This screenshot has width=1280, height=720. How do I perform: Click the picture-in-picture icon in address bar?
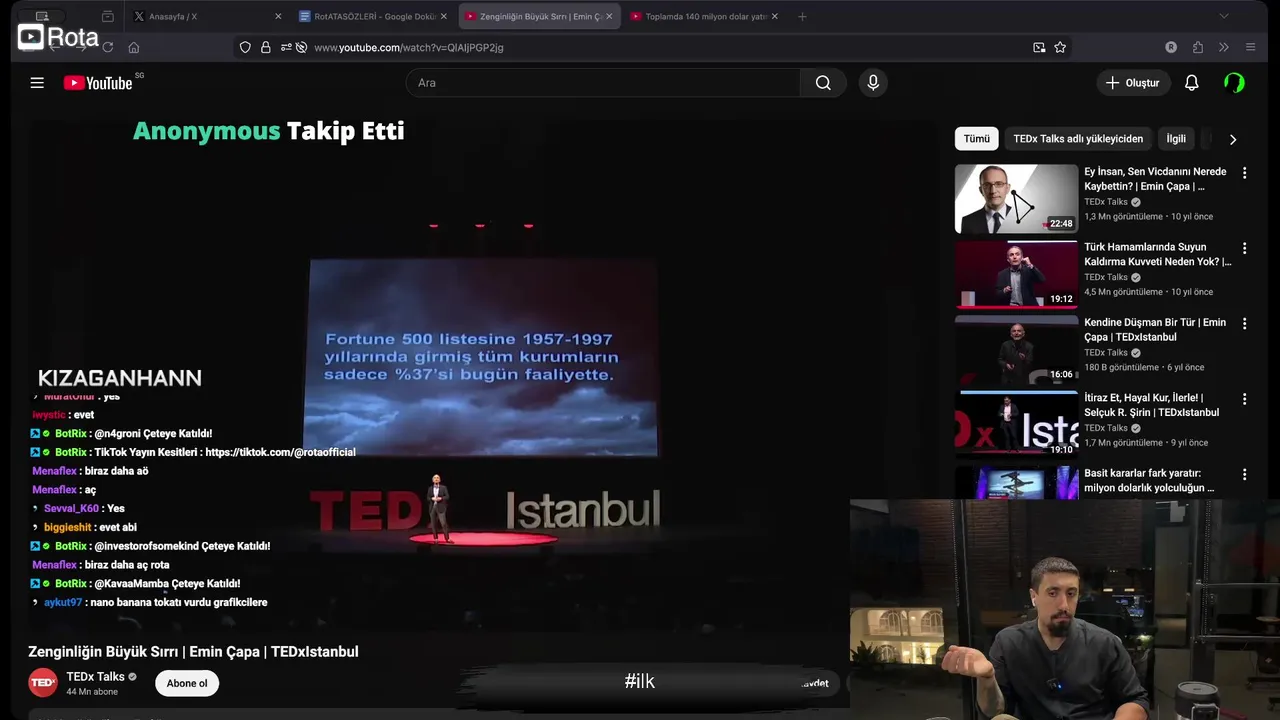coord(1039,47)
